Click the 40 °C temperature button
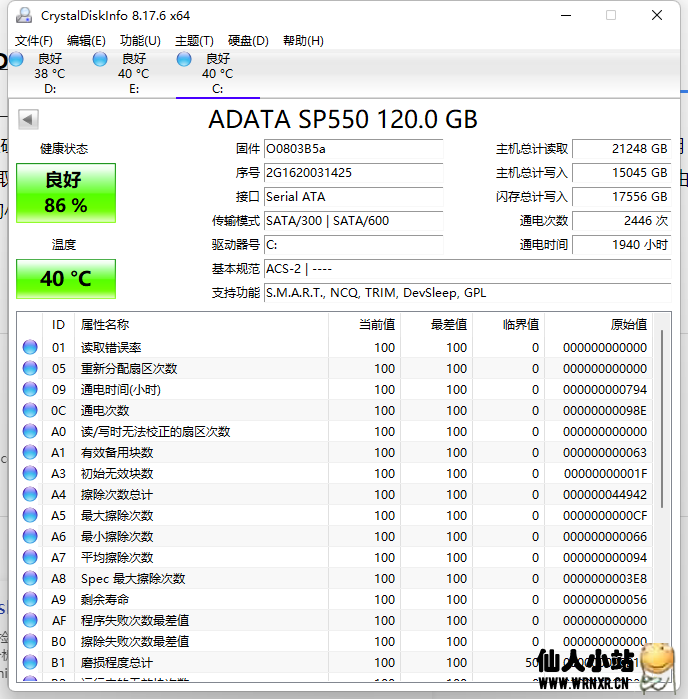The width and height of the screenshot is (688, 699). tap(66, 279)
